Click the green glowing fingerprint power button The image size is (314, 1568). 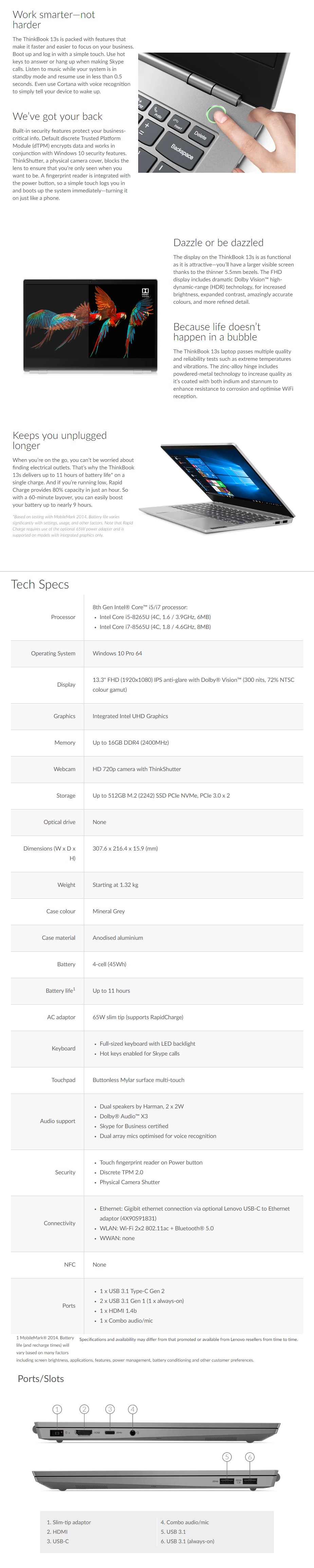click(x=217, y=114)
